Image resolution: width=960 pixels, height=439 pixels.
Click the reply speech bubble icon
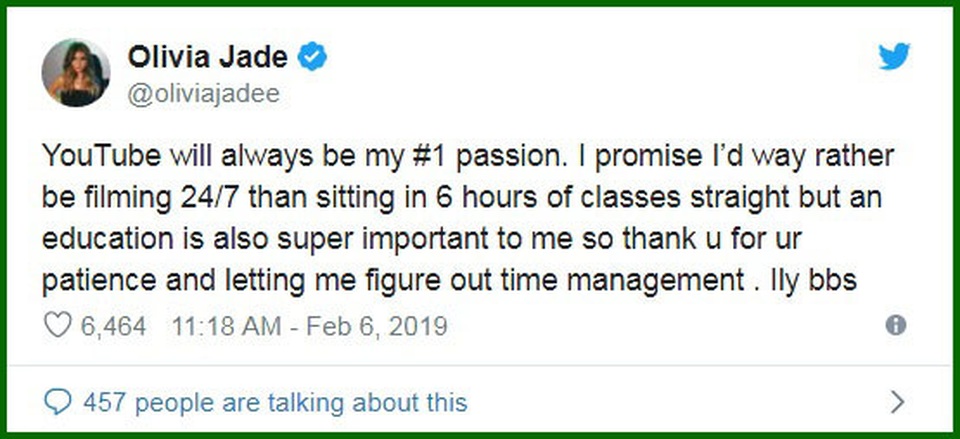[x=60, y=402]
